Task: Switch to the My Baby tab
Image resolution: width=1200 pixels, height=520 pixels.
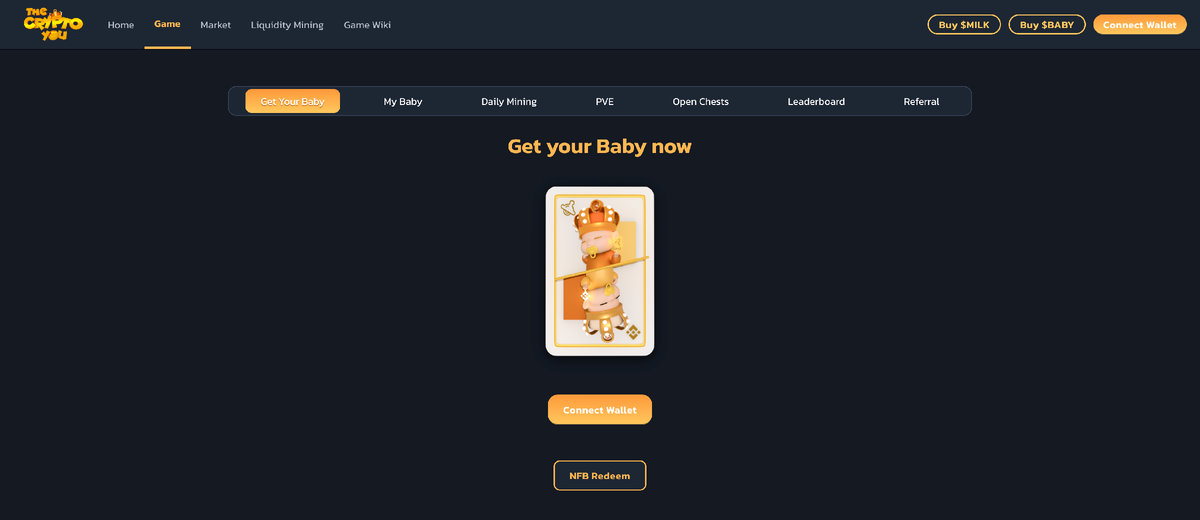Action: pyautogui.click(x=403, y=101)
